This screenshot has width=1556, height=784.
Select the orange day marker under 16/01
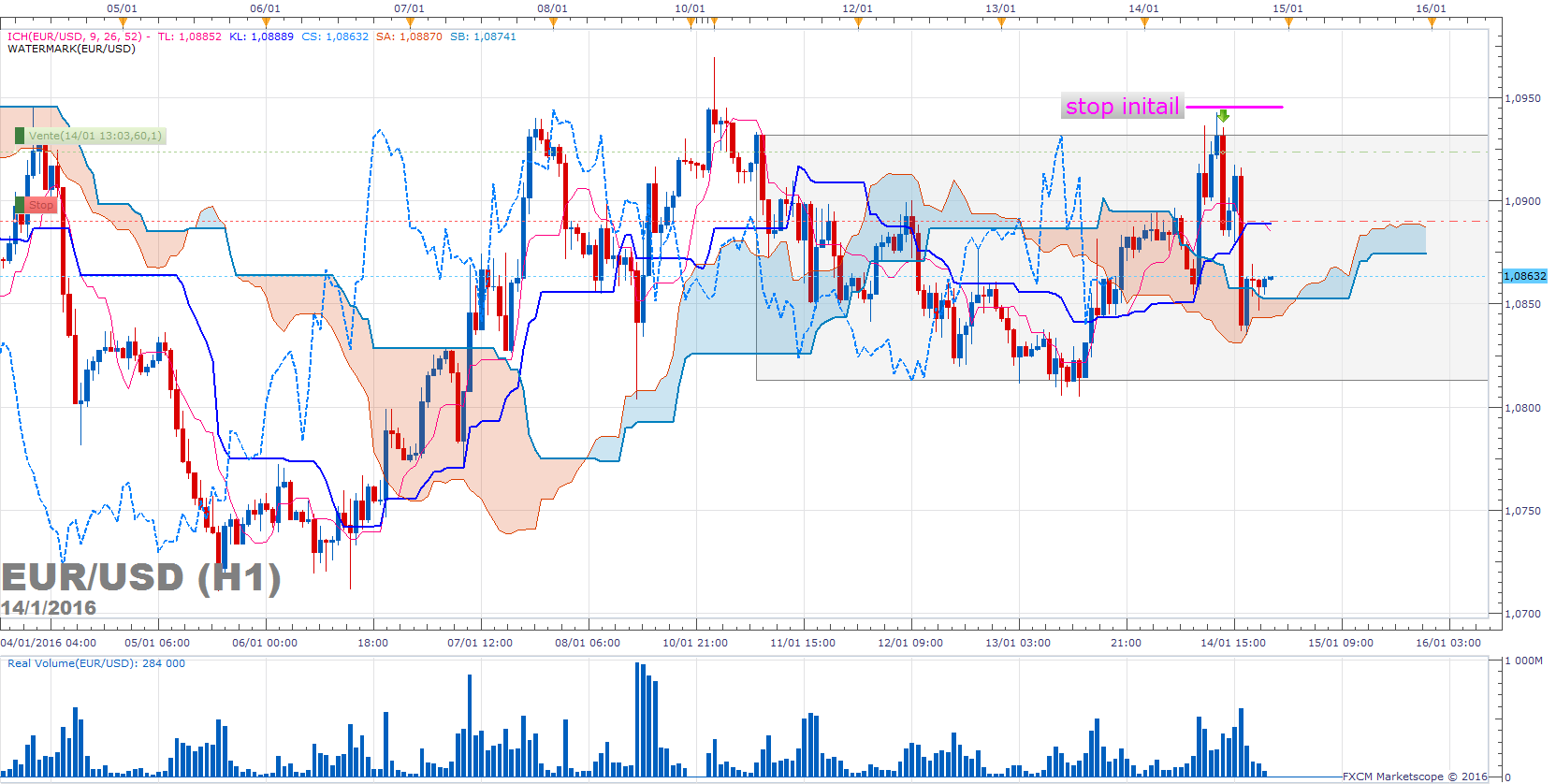(1431, 23)
